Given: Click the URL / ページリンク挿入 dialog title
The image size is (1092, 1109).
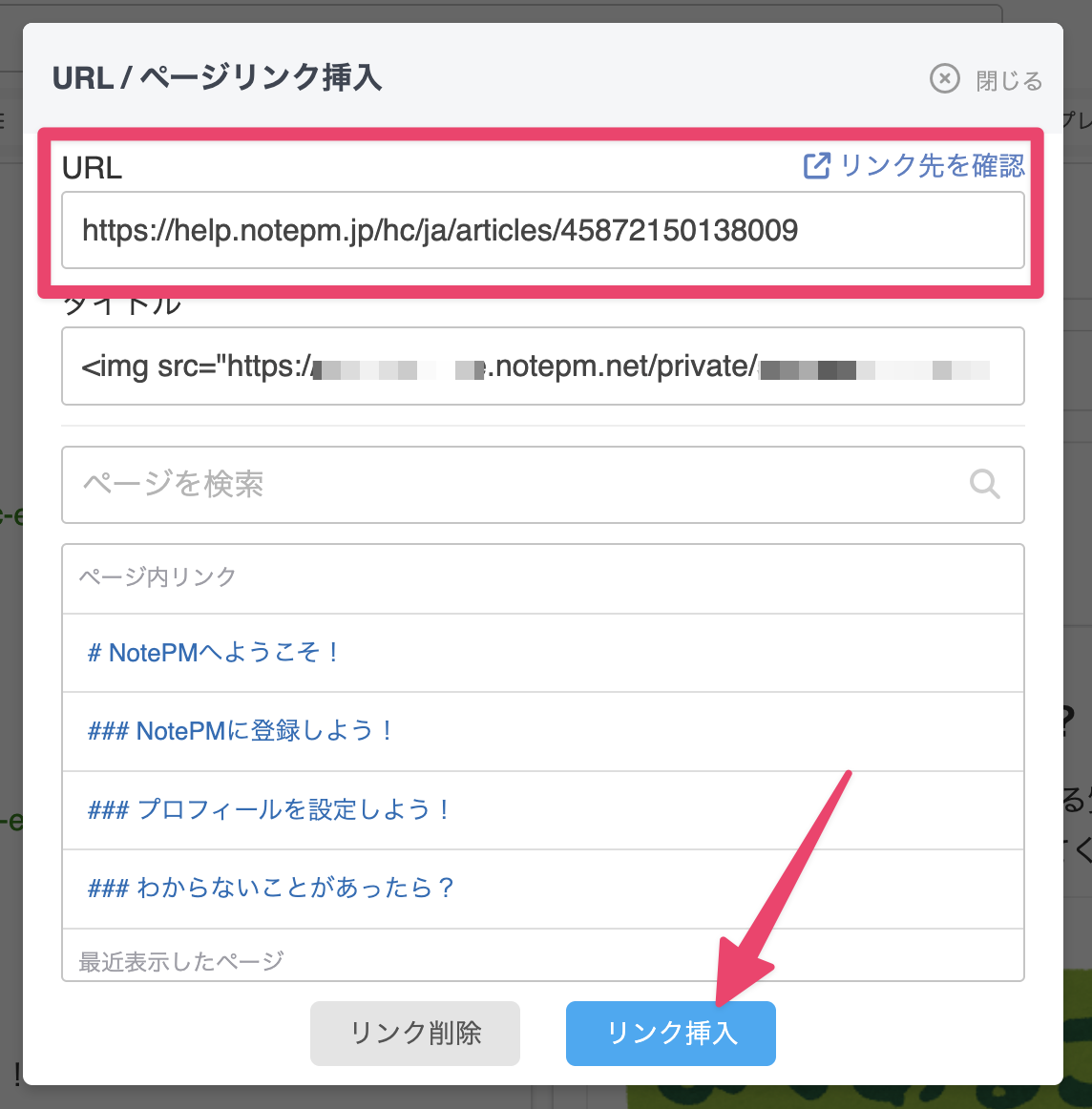Looking at the screenshot, I should click(217, 77).
